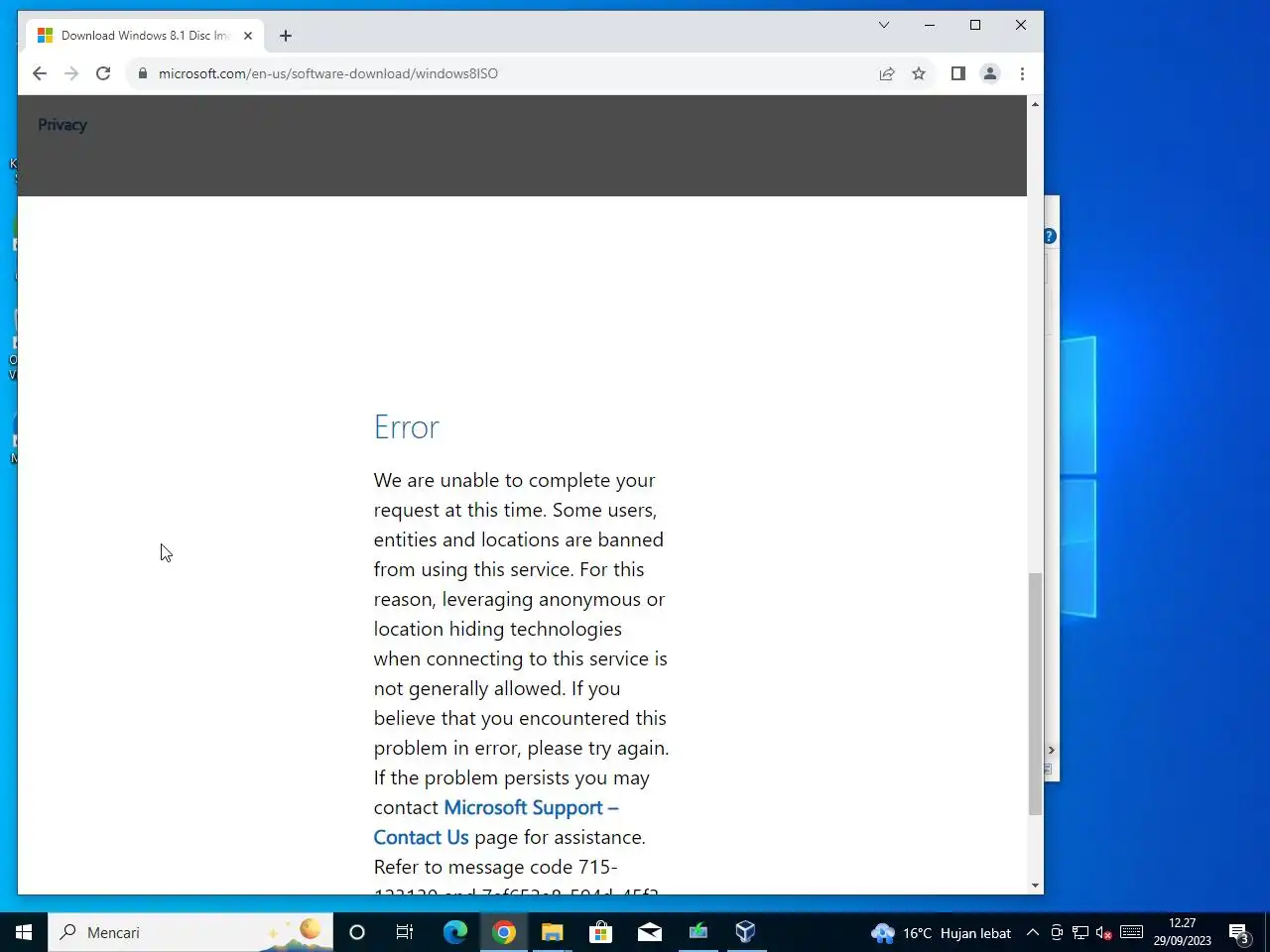Maximize the Chrome window
Viewport: 1270px width, 952px height.
975,25
